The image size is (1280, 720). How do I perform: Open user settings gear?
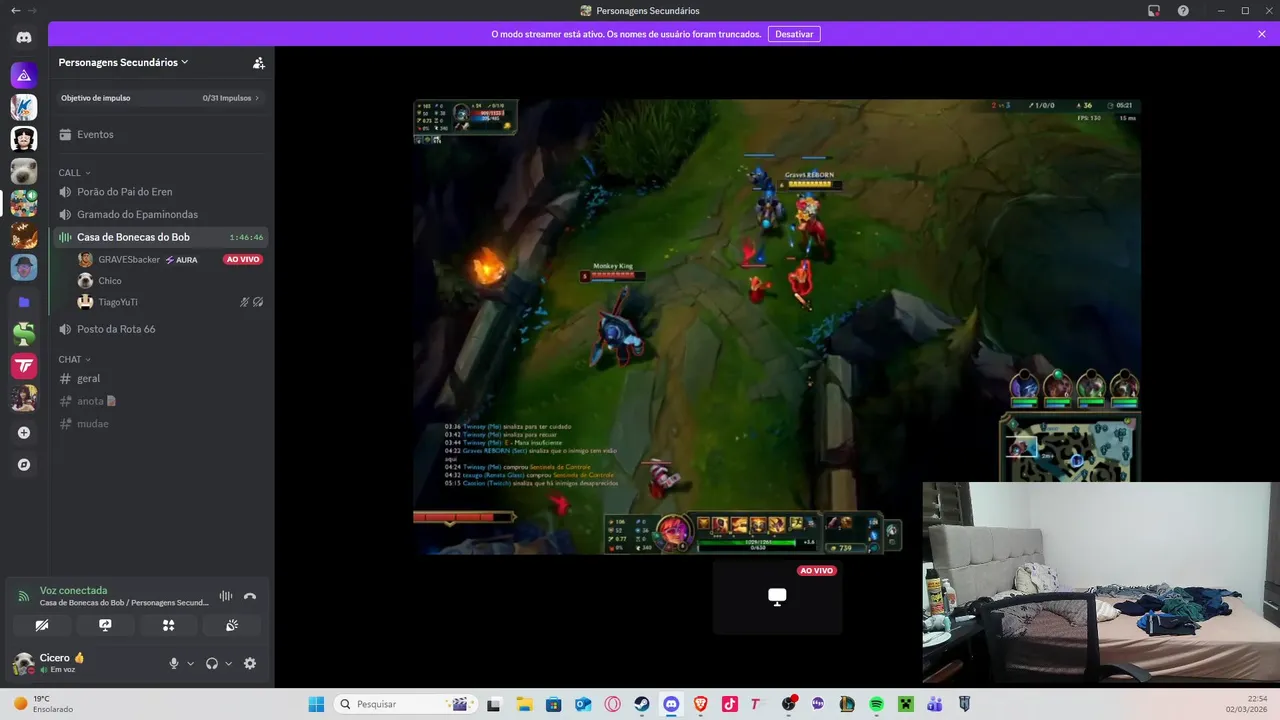[250, 663]
